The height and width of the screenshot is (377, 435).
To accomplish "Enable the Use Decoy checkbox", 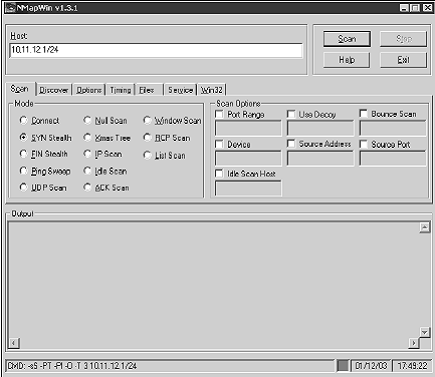I will pyautogui.click(x=291, y=114).
